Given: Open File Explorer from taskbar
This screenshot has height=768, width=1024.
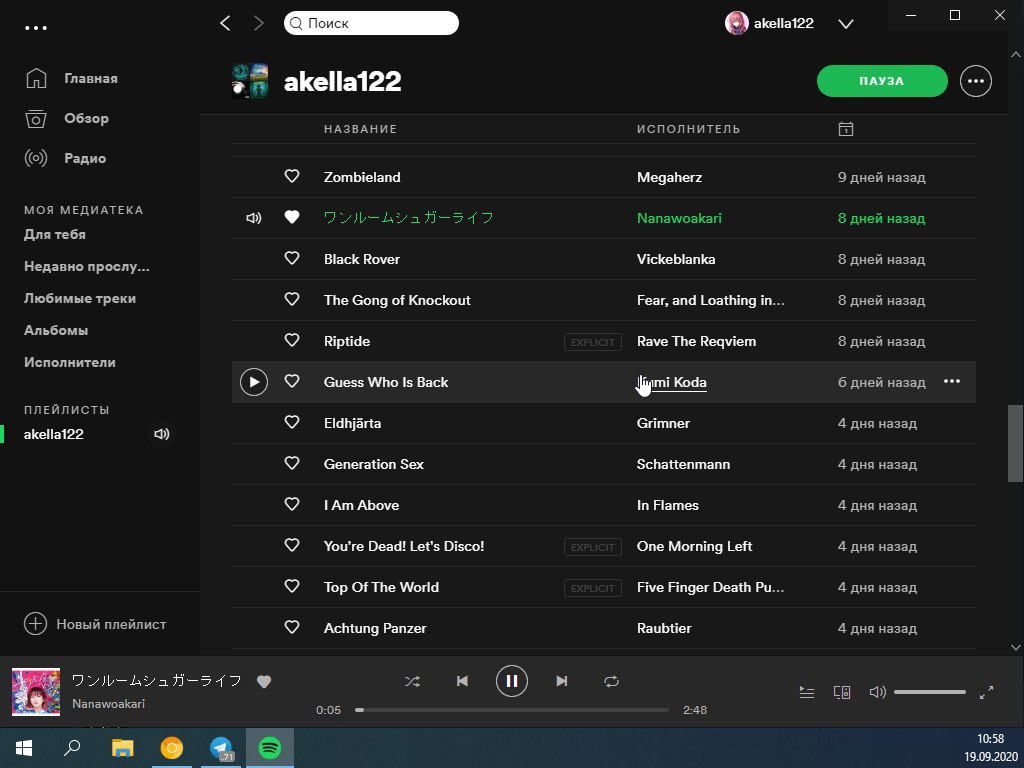Looking at the screenshot, I should point(122,748).
